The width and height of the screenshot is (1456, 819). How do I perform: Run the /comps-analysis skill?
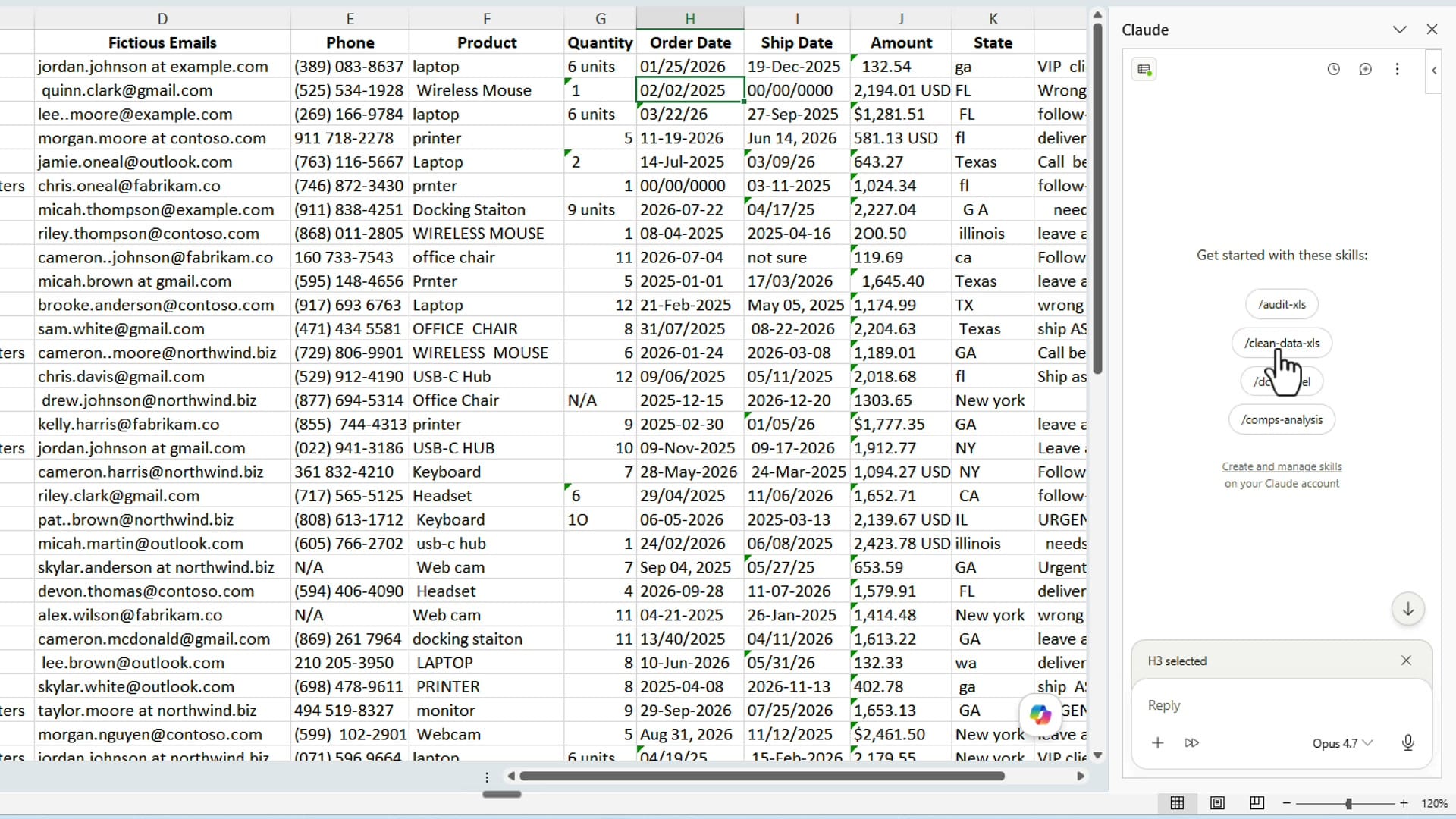(1282, 419)
